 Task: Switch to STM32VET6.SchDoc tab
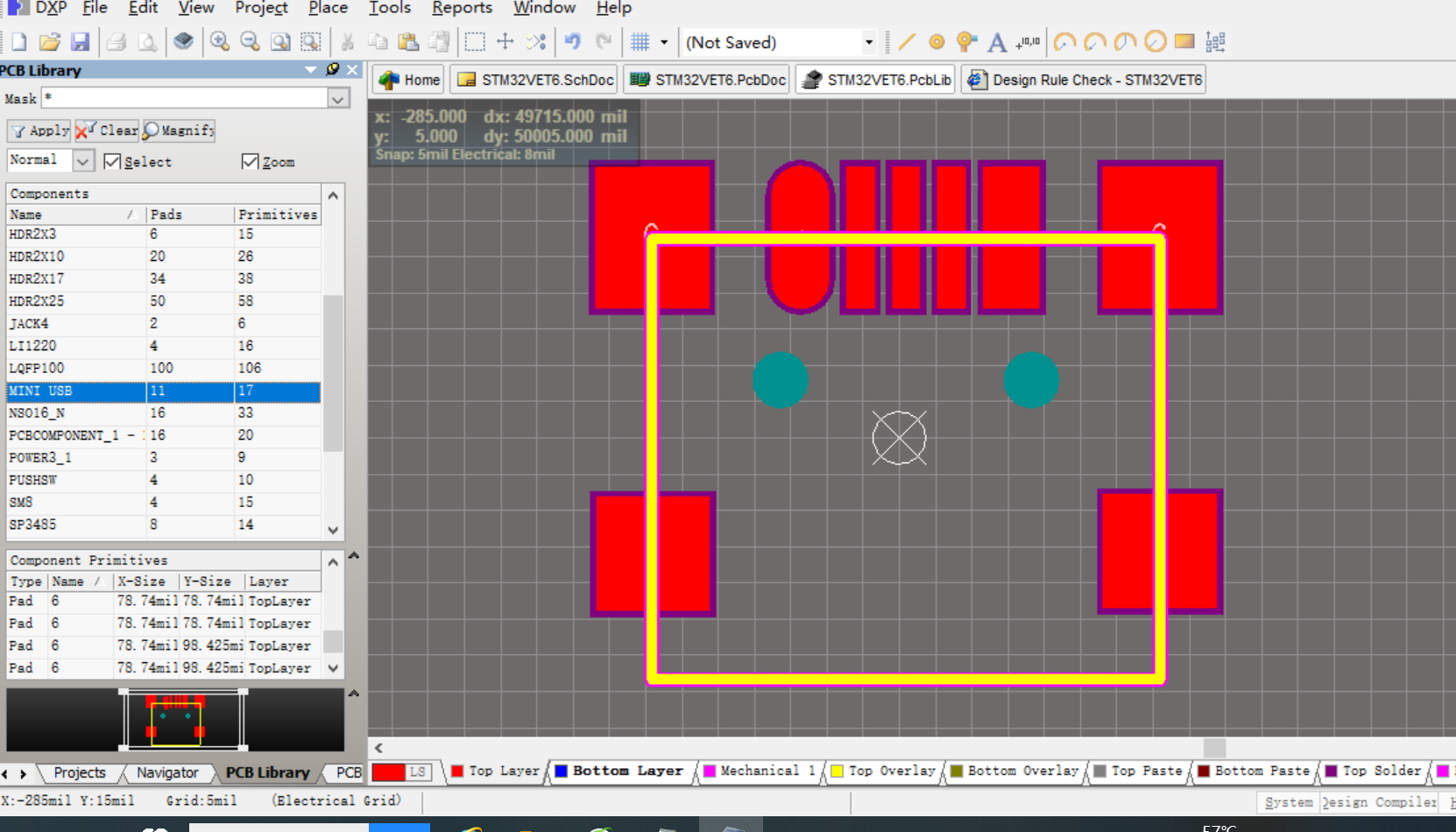[x=534, y=80]
